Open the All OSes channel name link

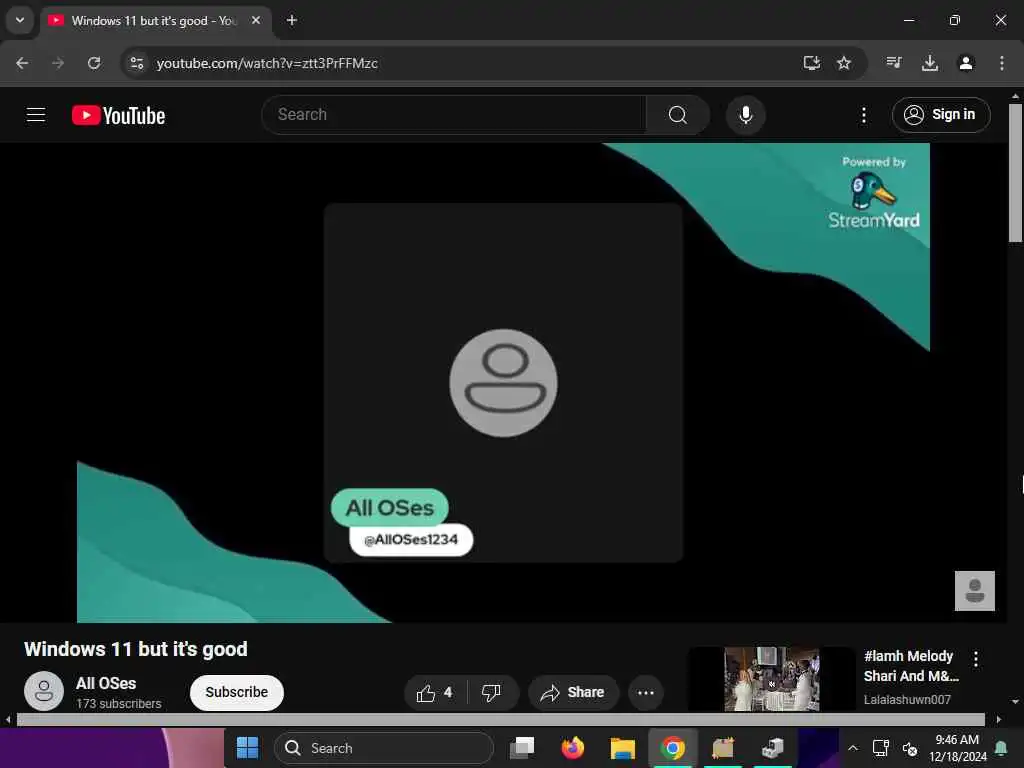click(106, 684)
